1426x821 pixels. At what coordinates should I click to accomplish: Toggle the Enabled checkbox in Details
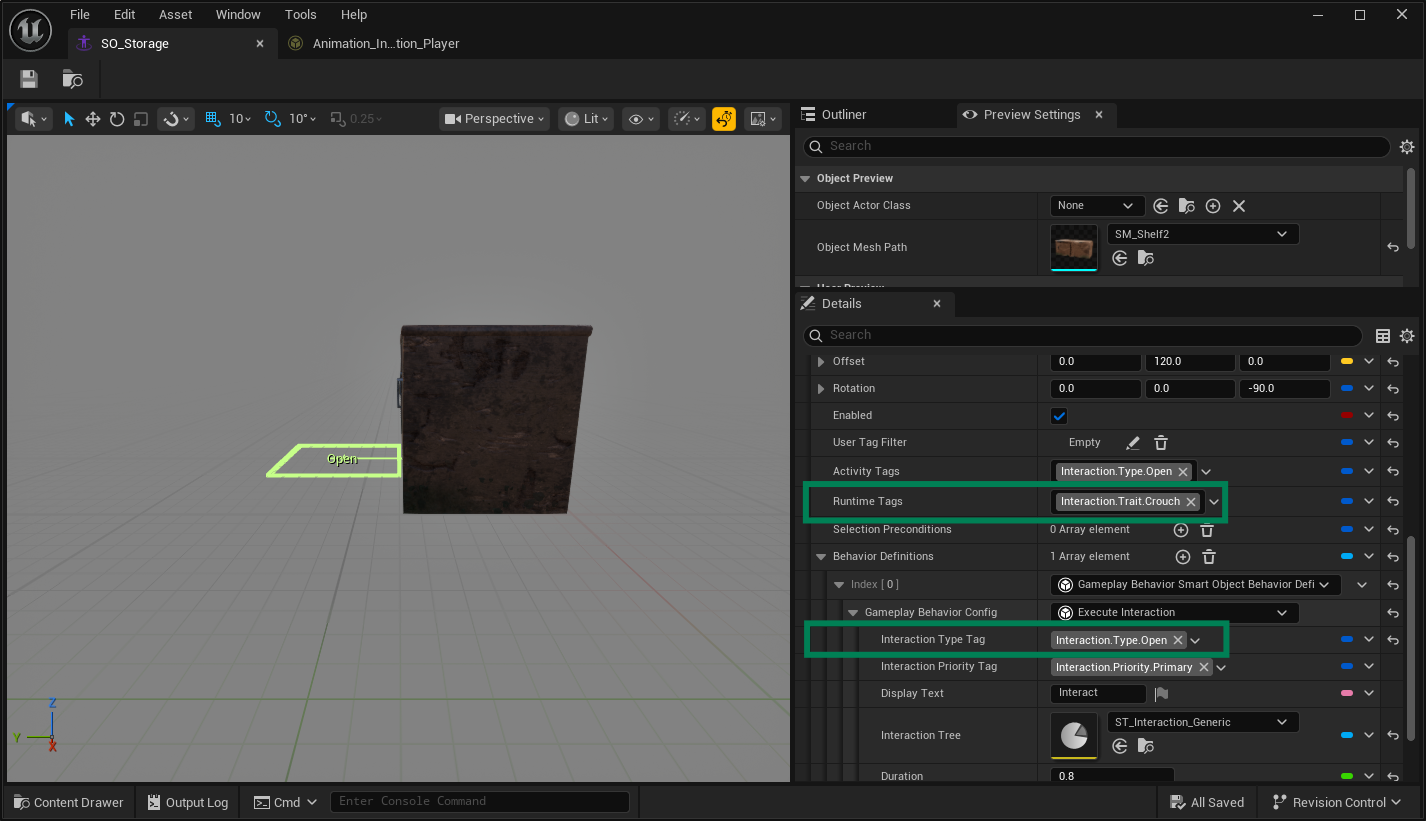(x=1058, y=415)
